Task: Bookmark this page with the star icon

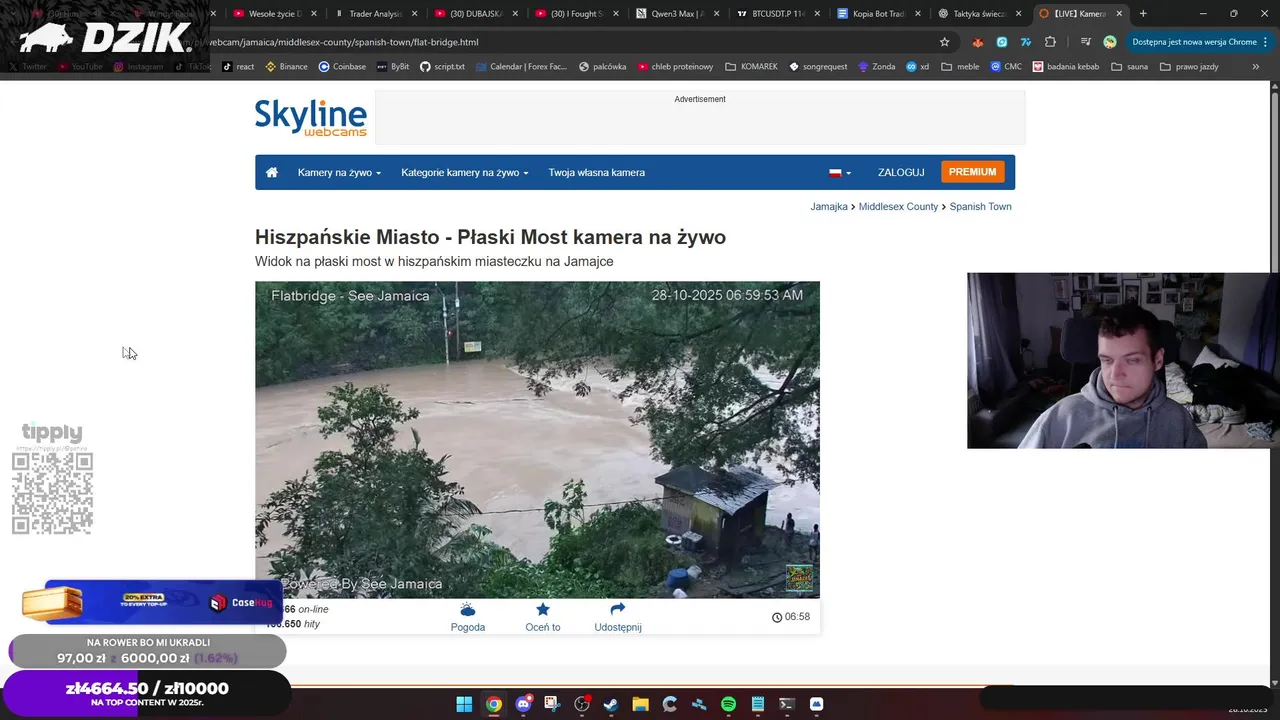Action: [x=944, y=42]
